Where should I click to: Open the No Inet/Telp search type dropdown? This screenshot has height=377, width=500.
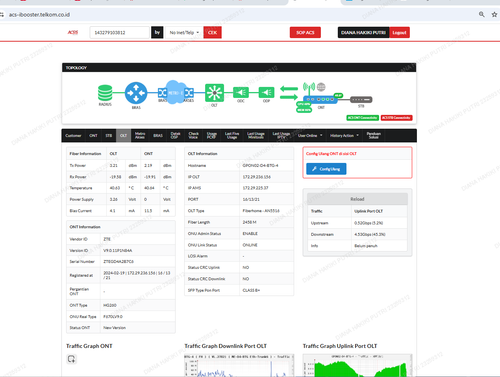(184, 33)
